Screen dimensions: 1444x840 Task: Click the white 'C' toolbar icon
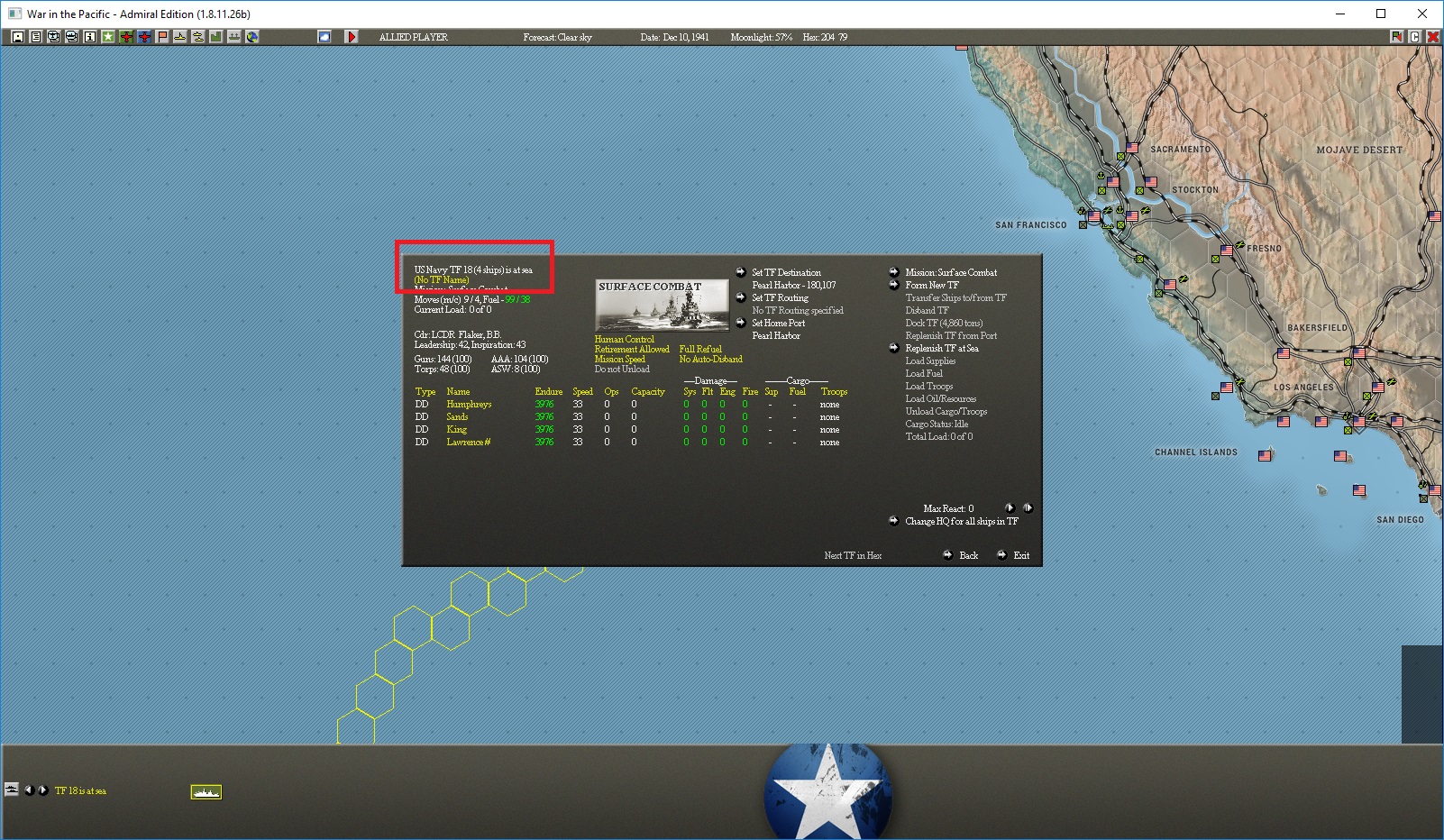coord(1414,37)
